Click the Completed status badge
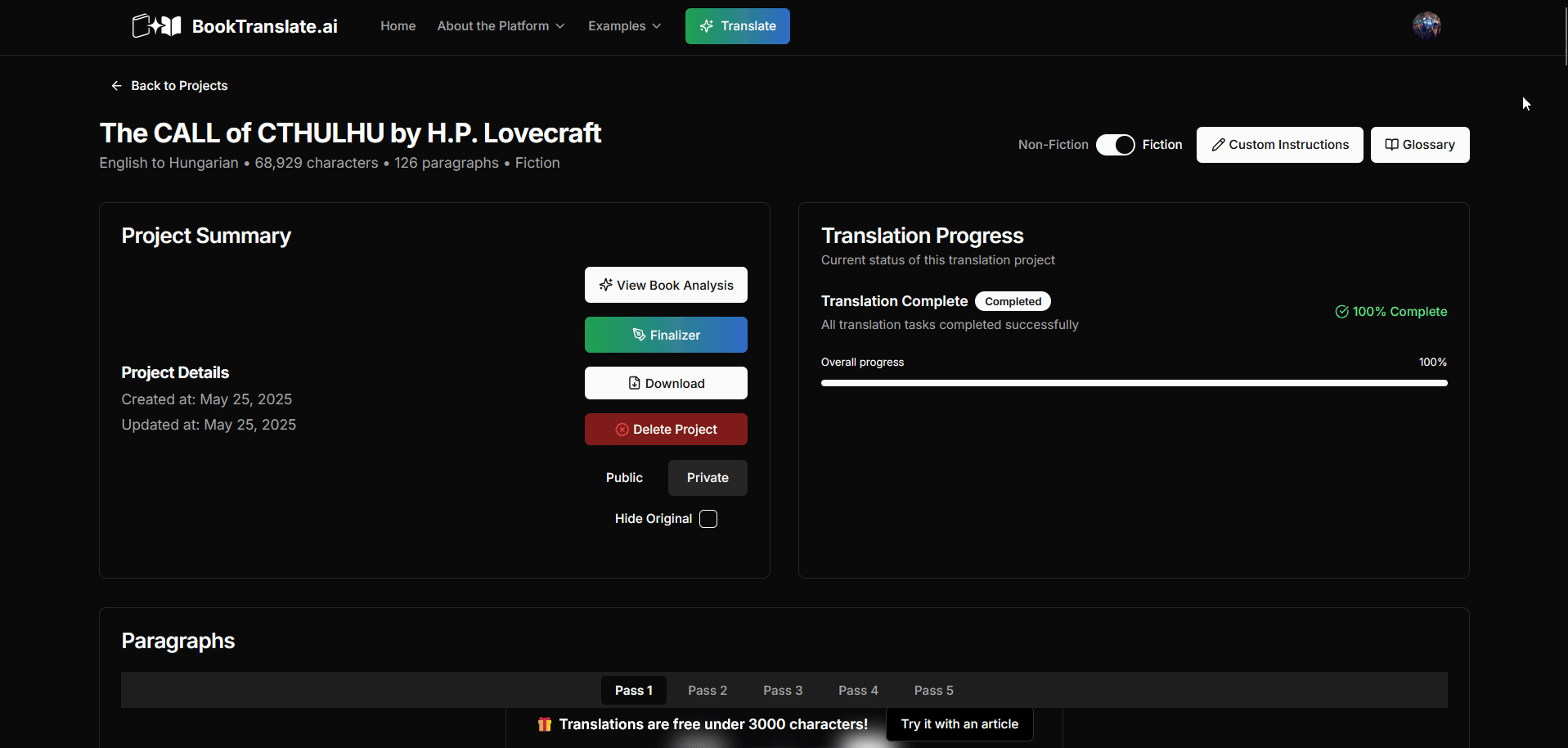The height and width of the screenshot is (748, 1568). pyautogui.click(x=1013, y=301)
